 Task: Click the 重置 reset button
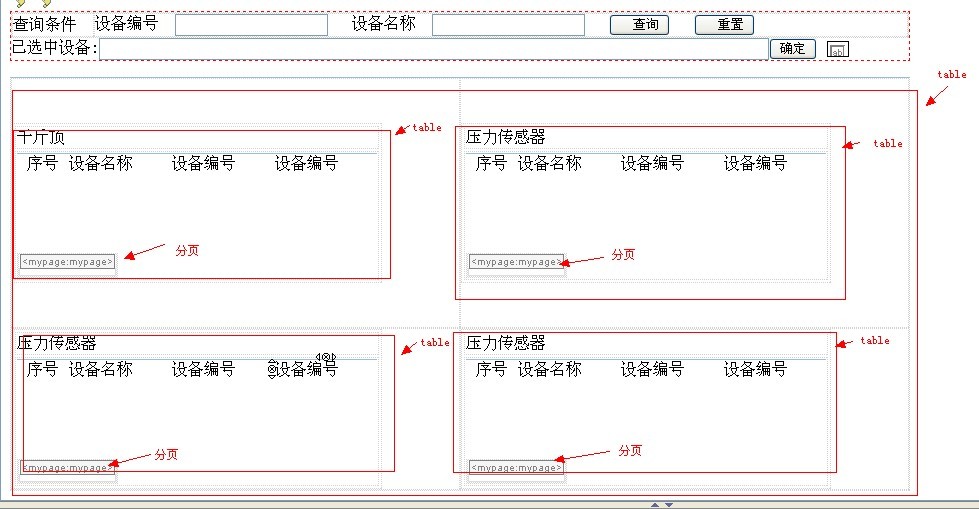pos(724,25)
